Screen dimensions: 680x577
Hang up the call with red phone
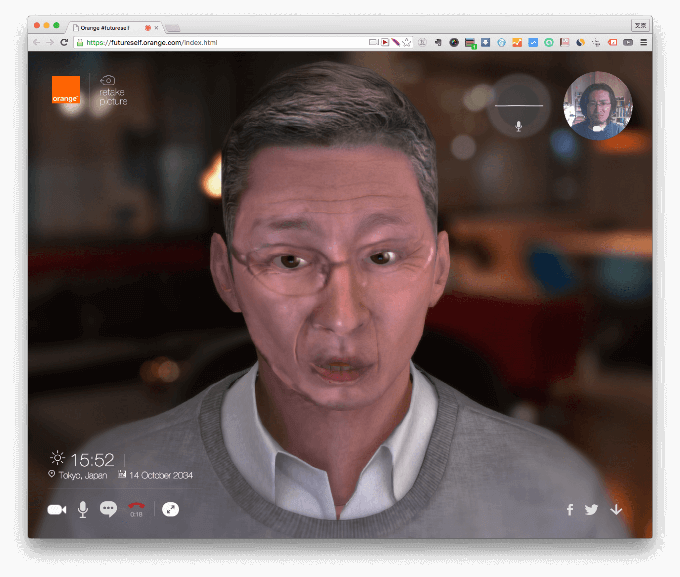pyautogui.click(x=136, y=508)
